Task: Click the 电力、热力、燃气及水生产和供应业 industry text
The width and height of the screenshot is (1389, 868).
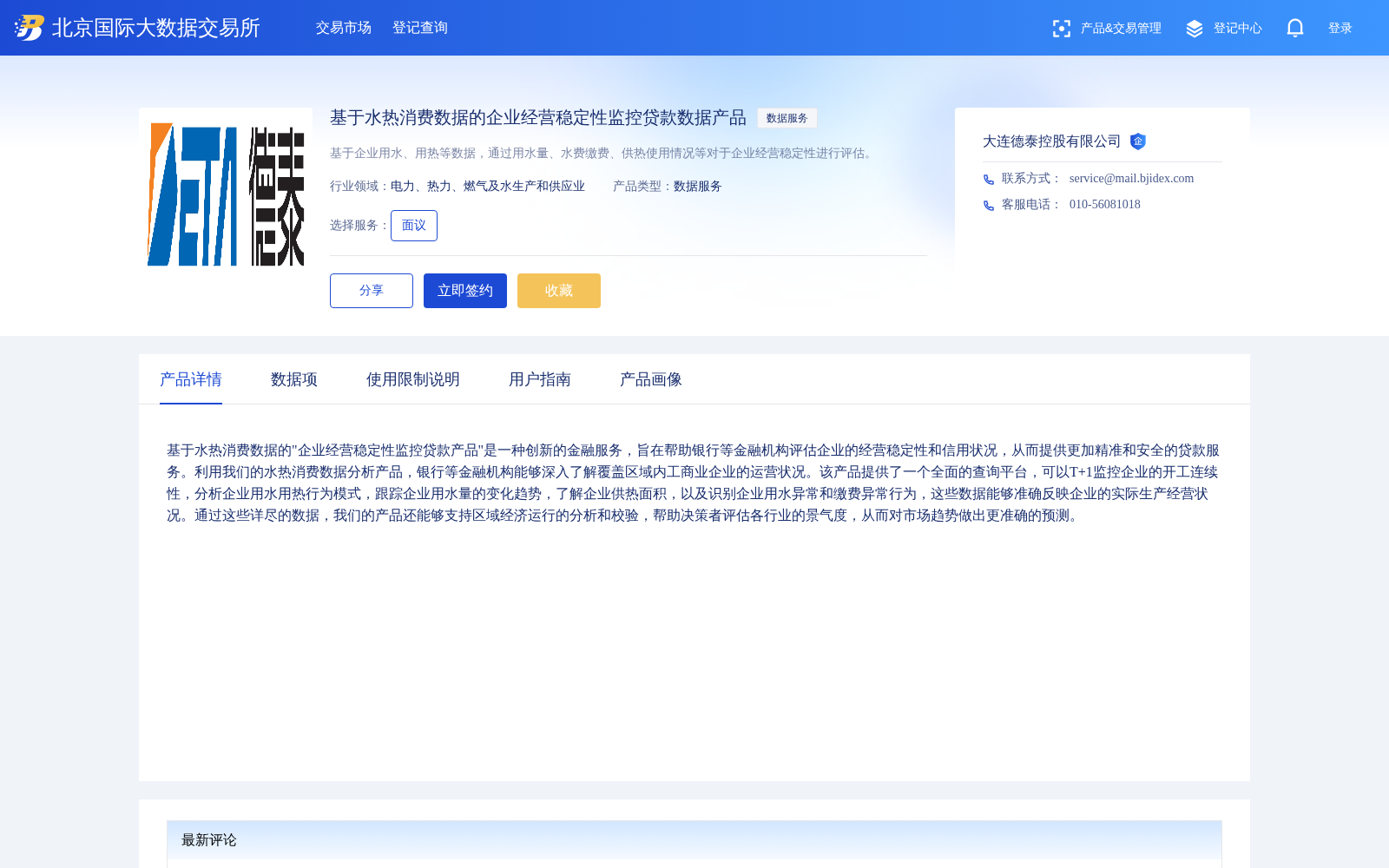Action: (488, 186)
